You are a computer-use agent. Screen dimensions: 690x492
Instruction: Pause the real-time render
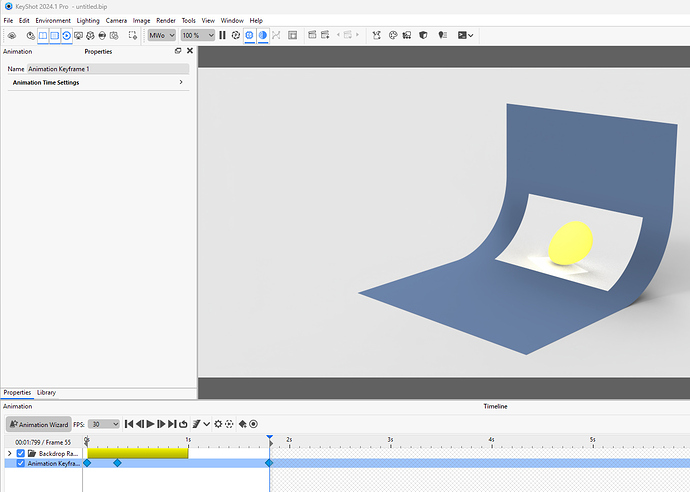pyautogui.click(x=222, y=35)
